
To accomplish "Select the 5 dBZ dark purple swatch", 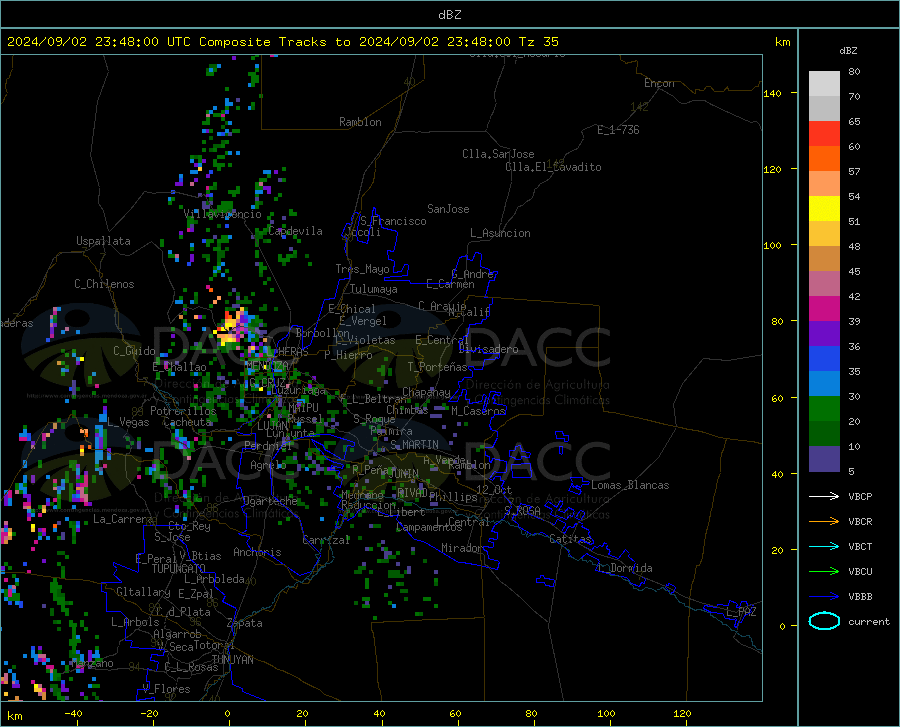I will click(824, 458).
